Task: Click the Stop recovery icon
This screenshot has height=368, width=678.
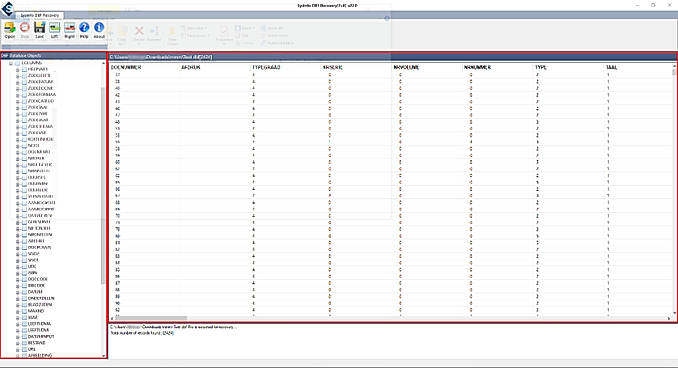Action: click(25, 30)
